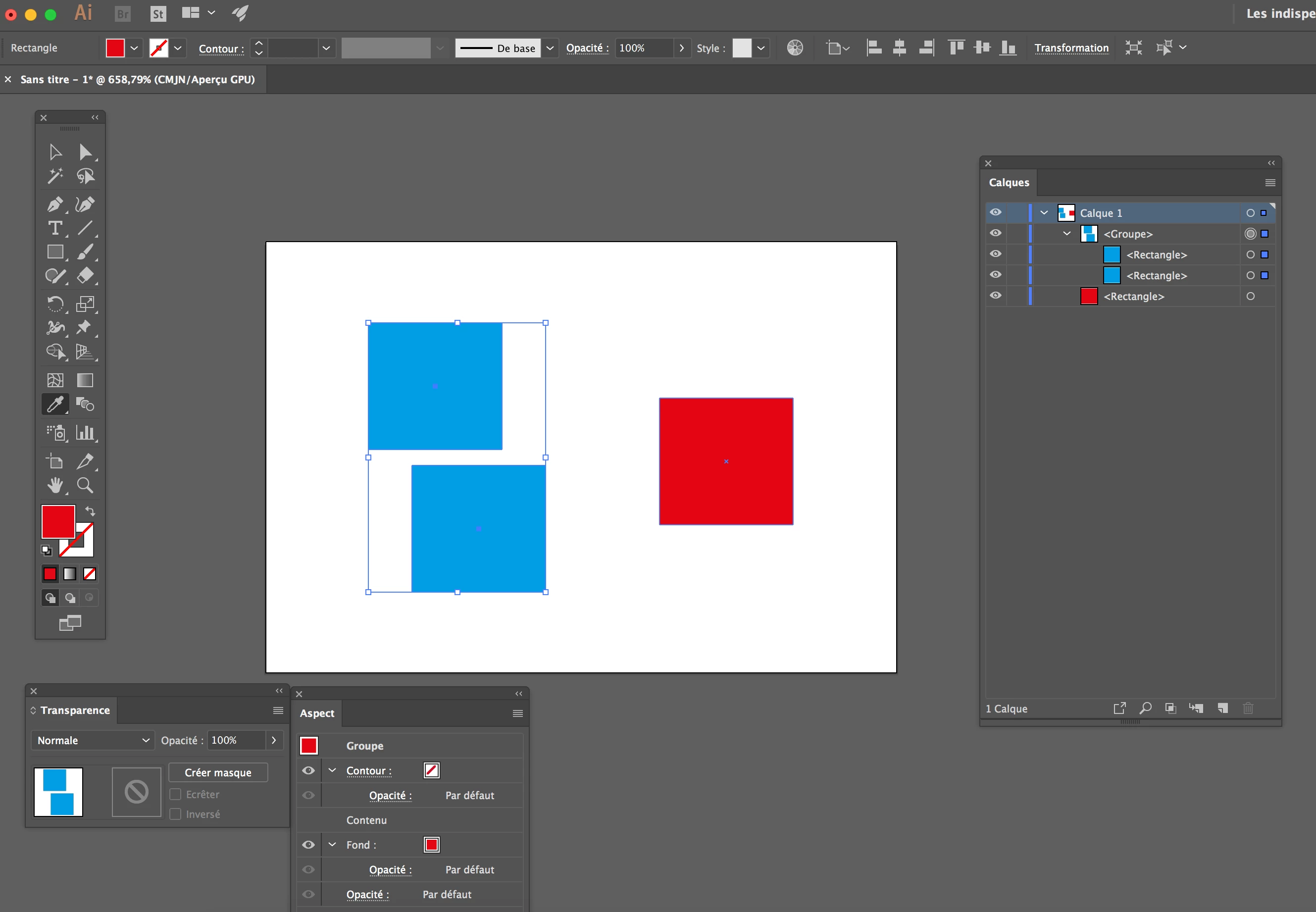The height and width of the screenshot is (912, 1316).
Task: Select the Type tool
Action: [x=55, y=228]
